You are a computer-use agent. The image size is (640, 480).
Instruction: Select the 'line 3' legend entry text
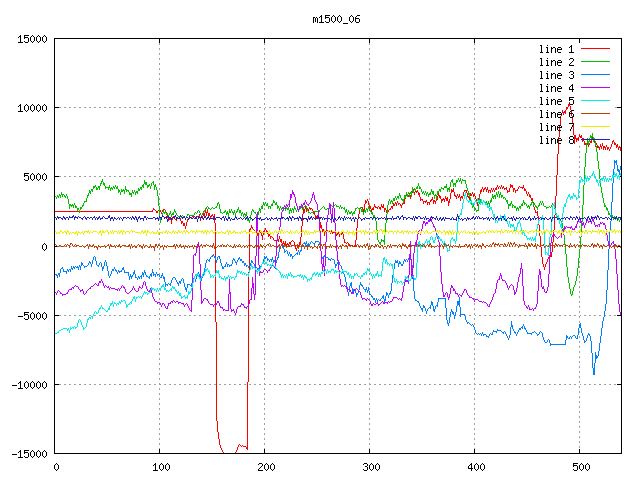tap(556, 75)
